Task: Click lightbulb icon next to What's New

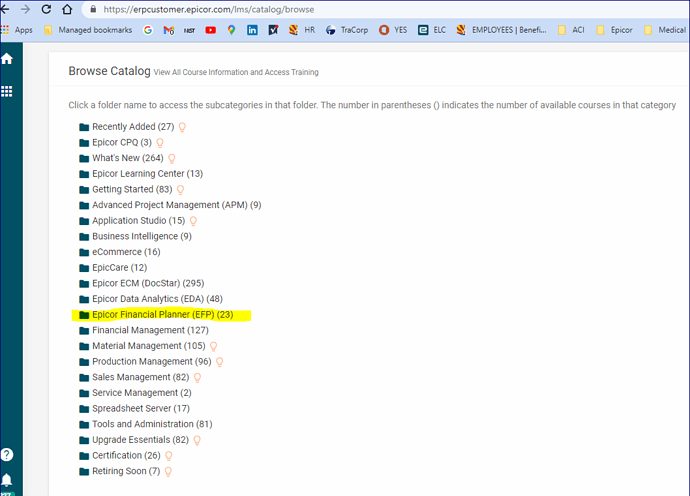Action: point(172,158)
